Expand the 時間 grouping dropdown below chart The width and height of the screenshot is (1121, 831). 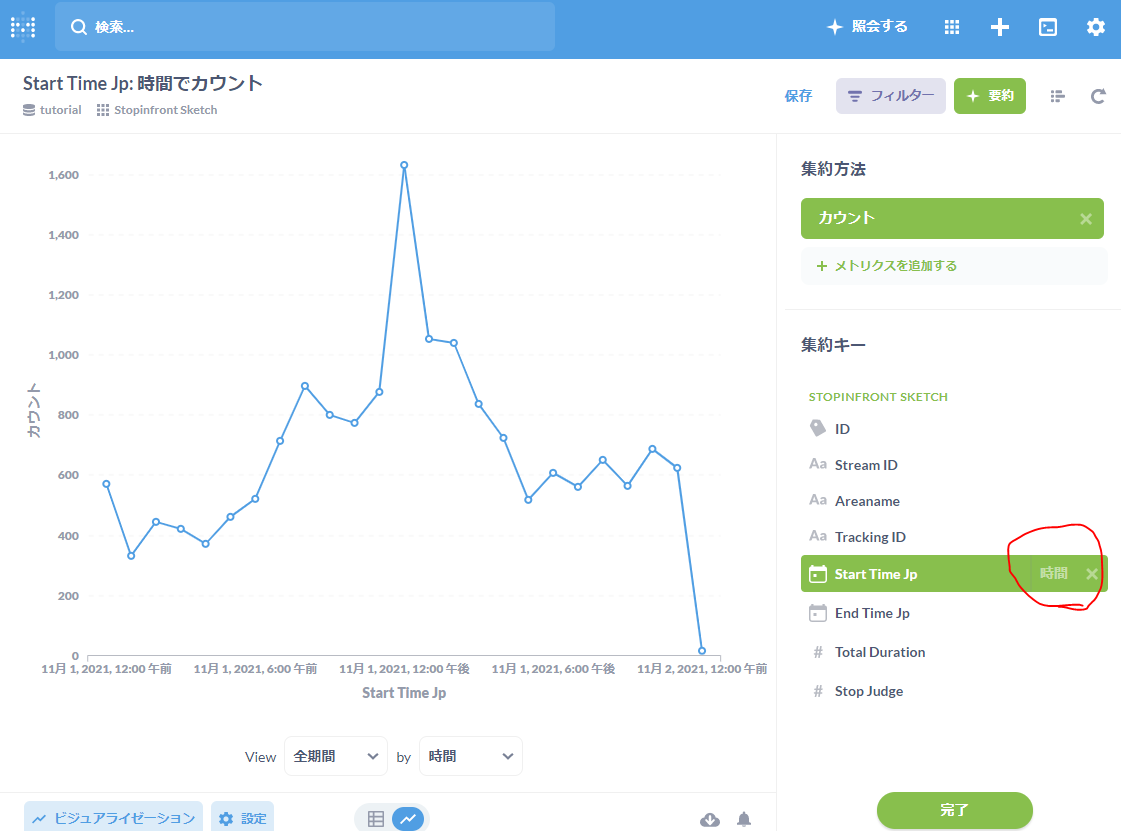click(x=470, y=756)
